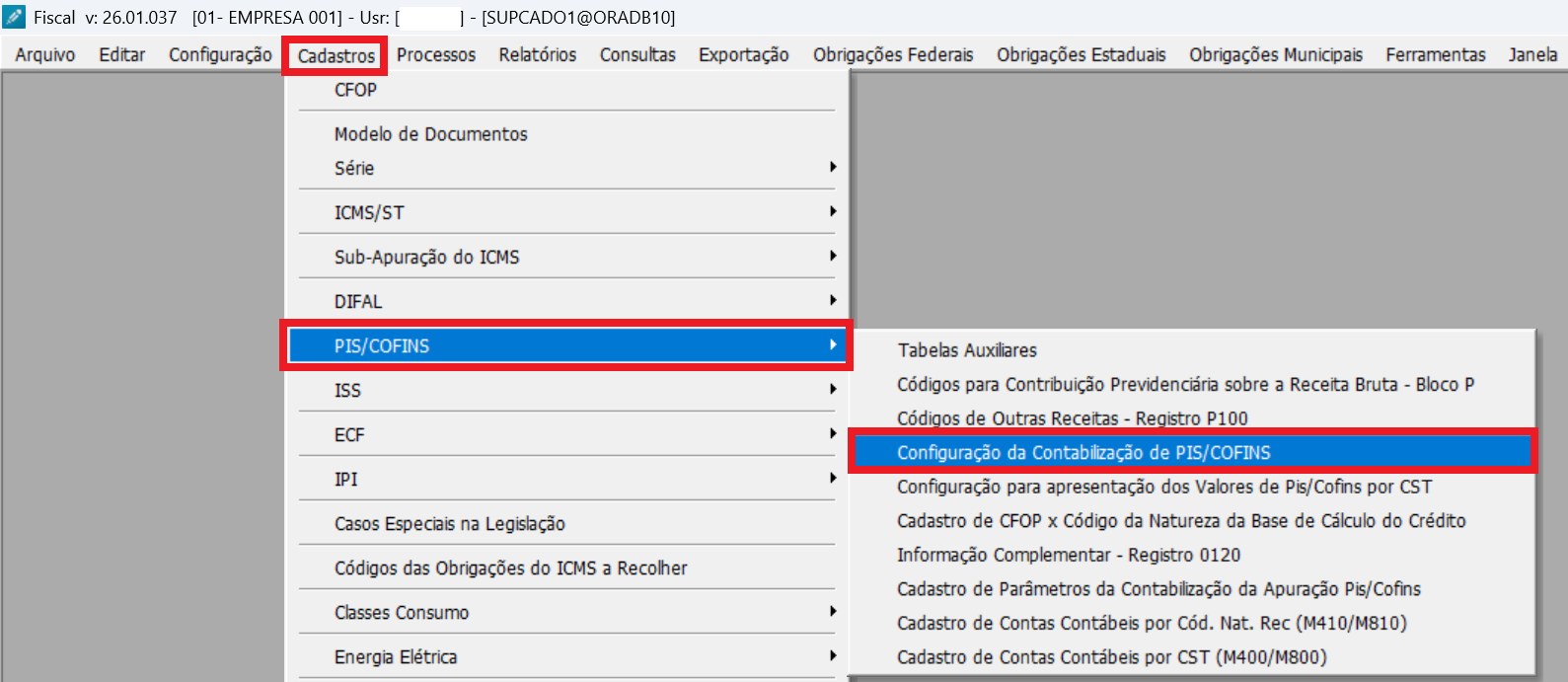Select Configuração para apresentação dos Valores por CST
This screenshot has height=682, width=1568.
click(1192, 487)
